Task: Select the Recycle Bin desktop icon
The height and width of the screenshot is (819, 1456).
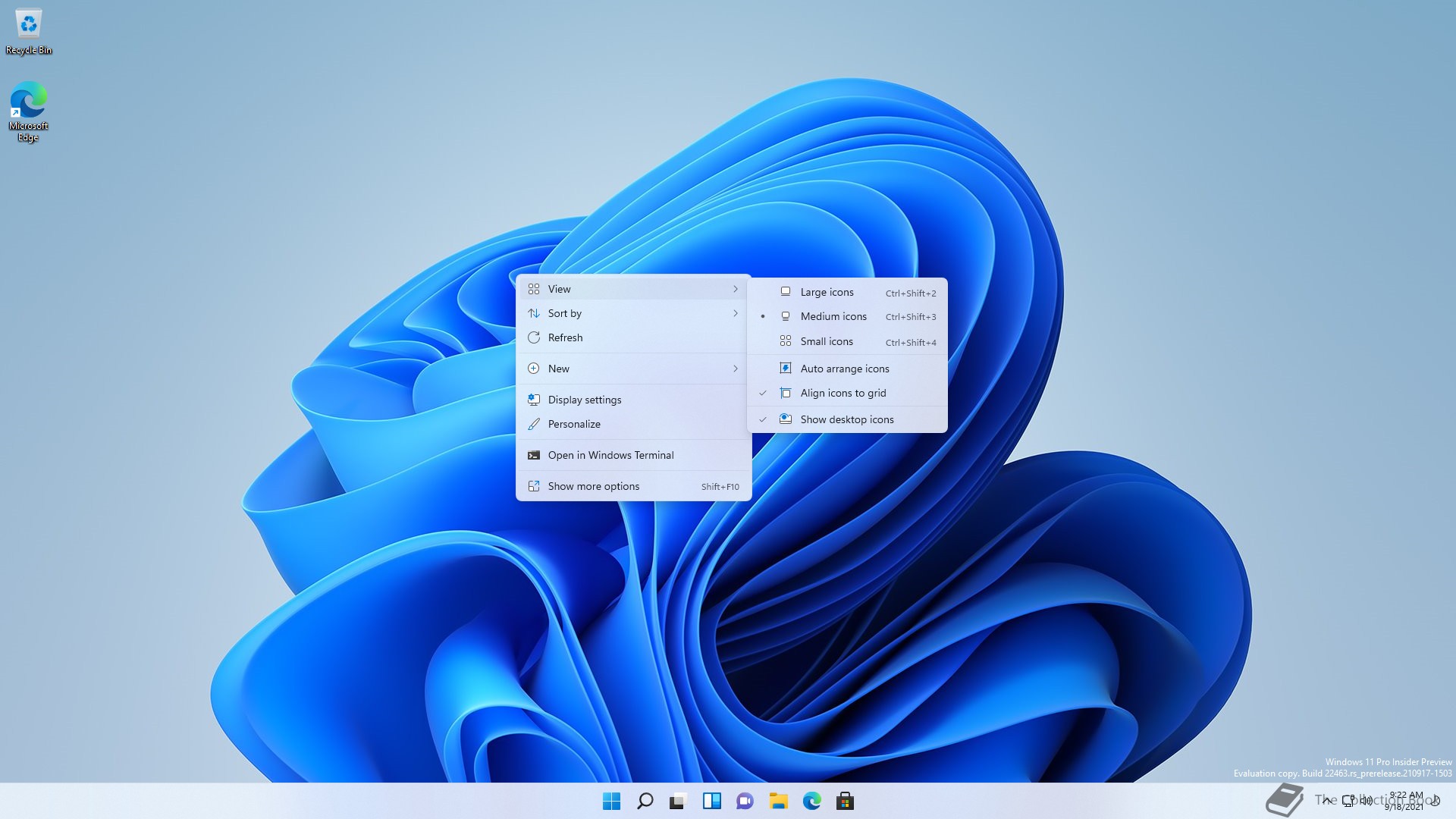Action: pyautogui.click(x=29, y=32)
